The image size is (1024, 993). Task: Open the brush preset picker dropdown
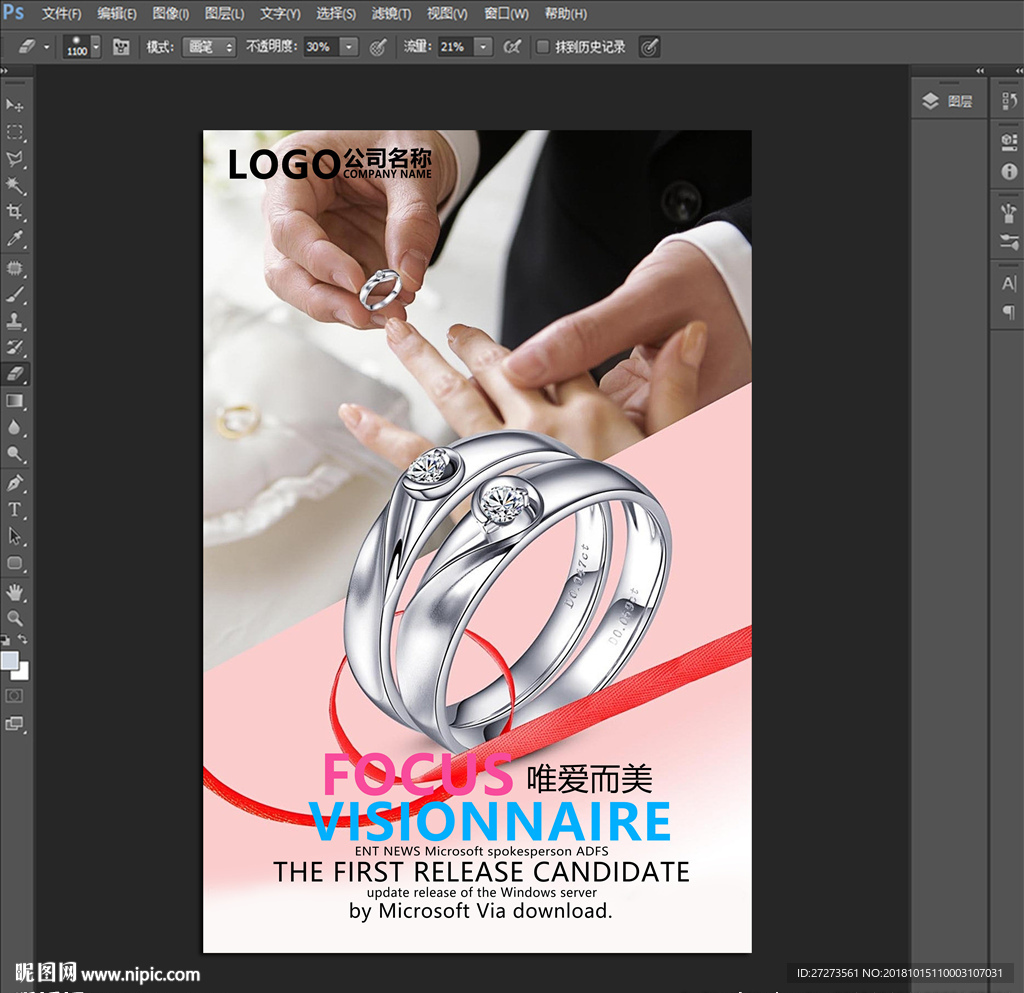[96, 47]
